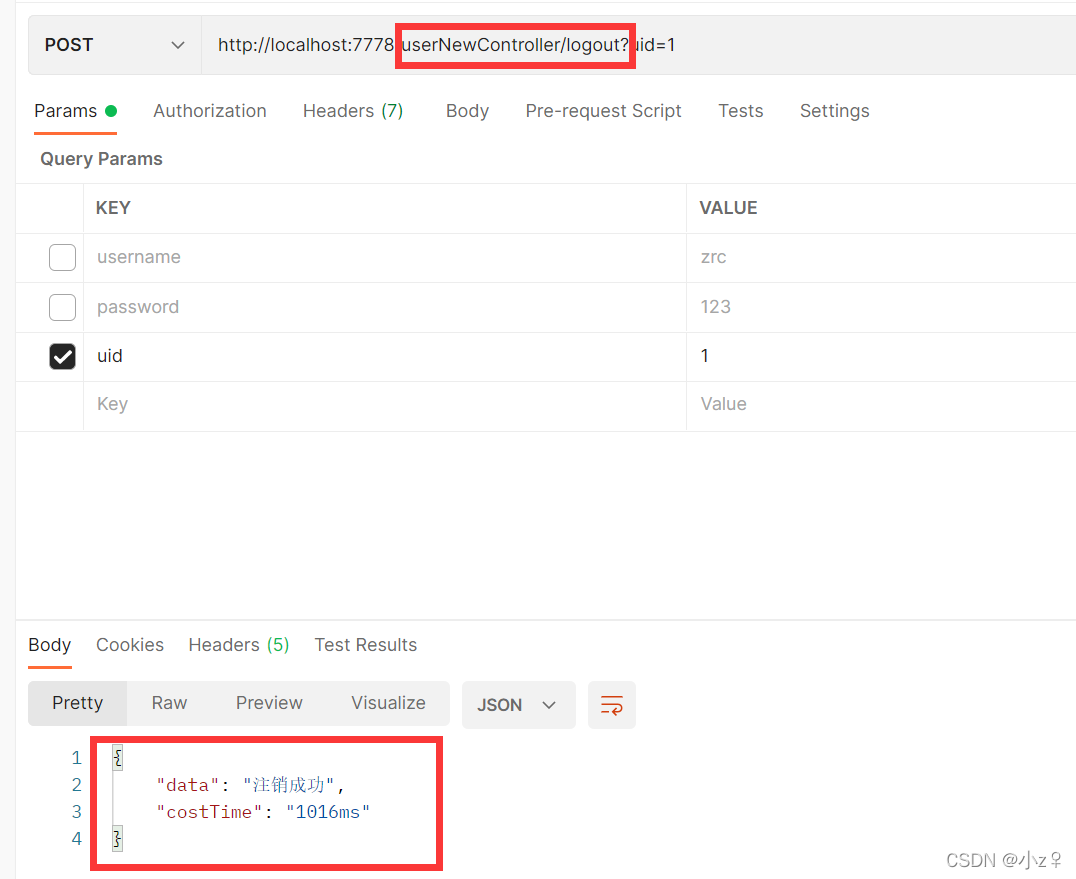Click the empty Value input field
The width and height of the screenshot is (1076, 879).
pos(881,404)
